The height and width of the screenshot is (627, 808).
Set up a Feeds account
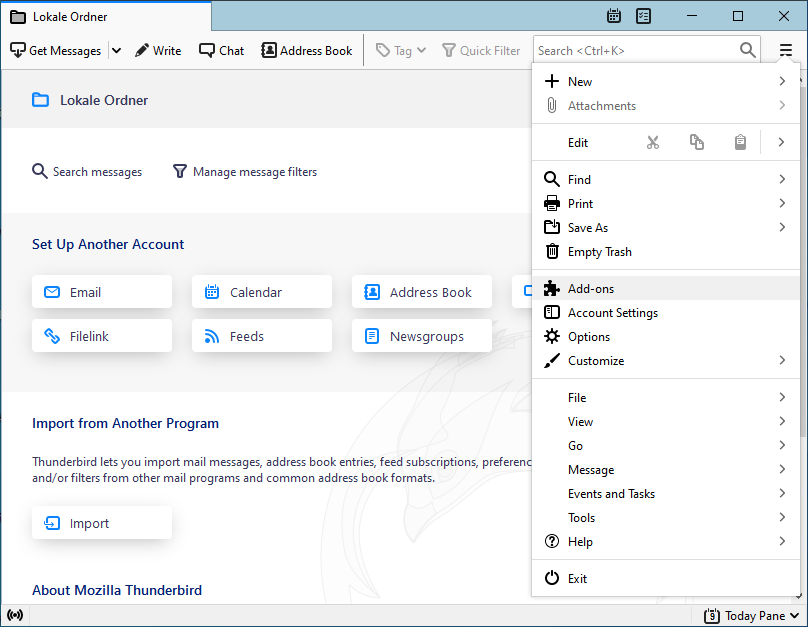(x=262, y=336)
